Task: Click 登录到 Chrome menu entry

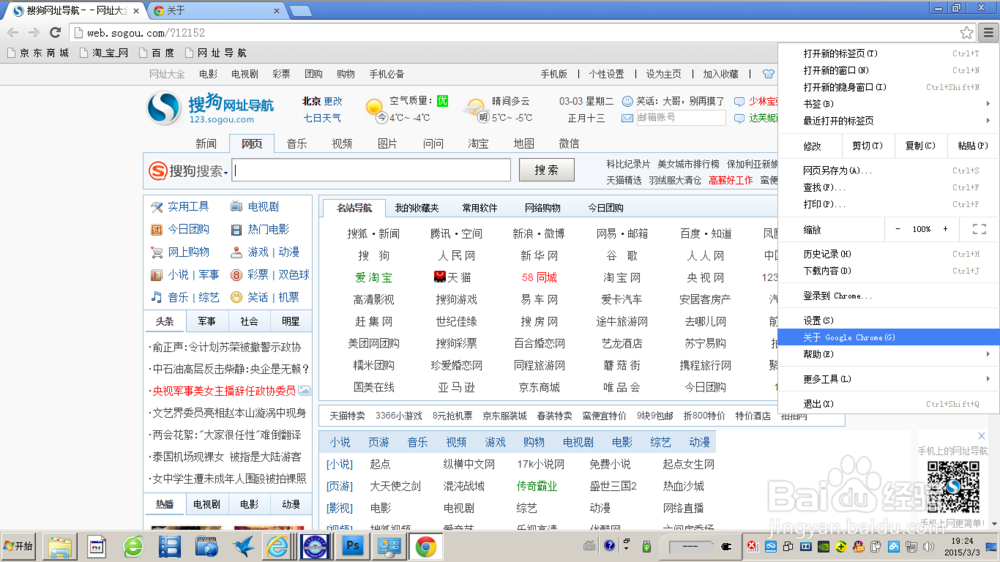Action: (x=888, y=295)
